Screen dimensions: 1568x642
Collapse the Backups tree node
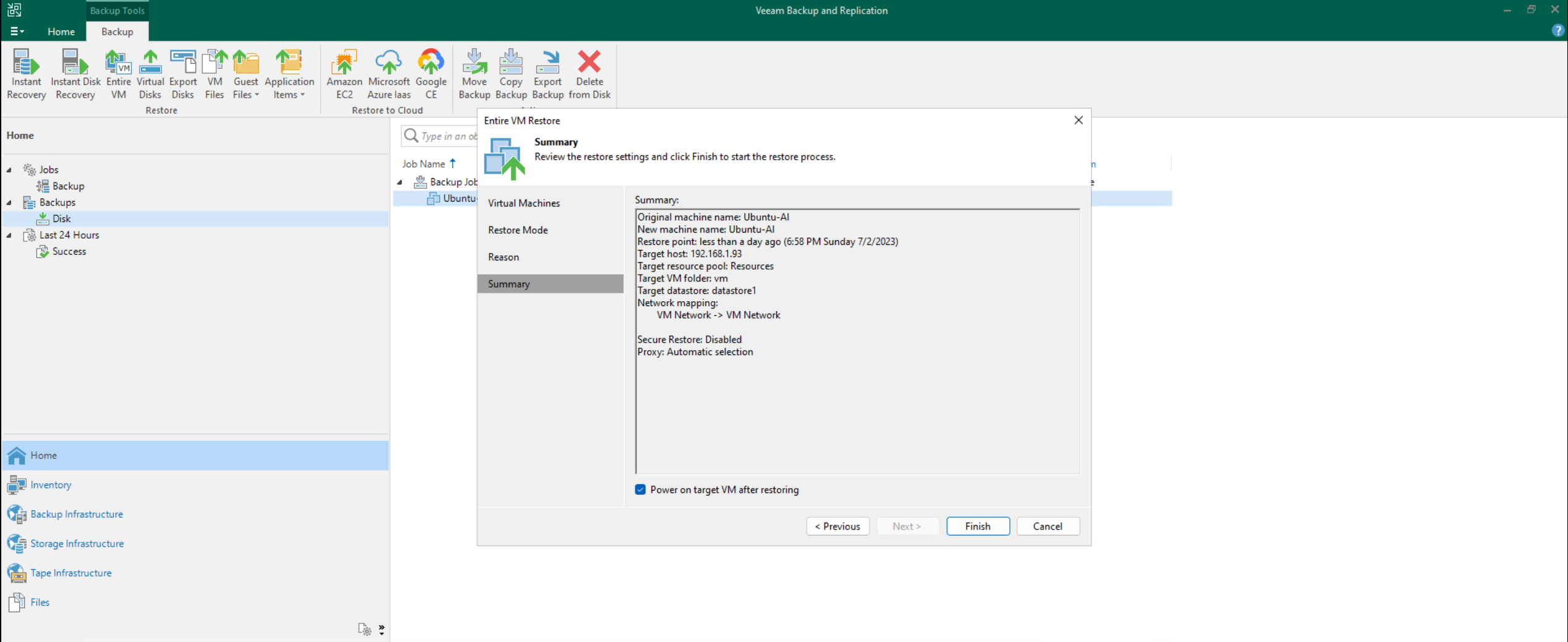pyautogui.click(x=9, y=202)
